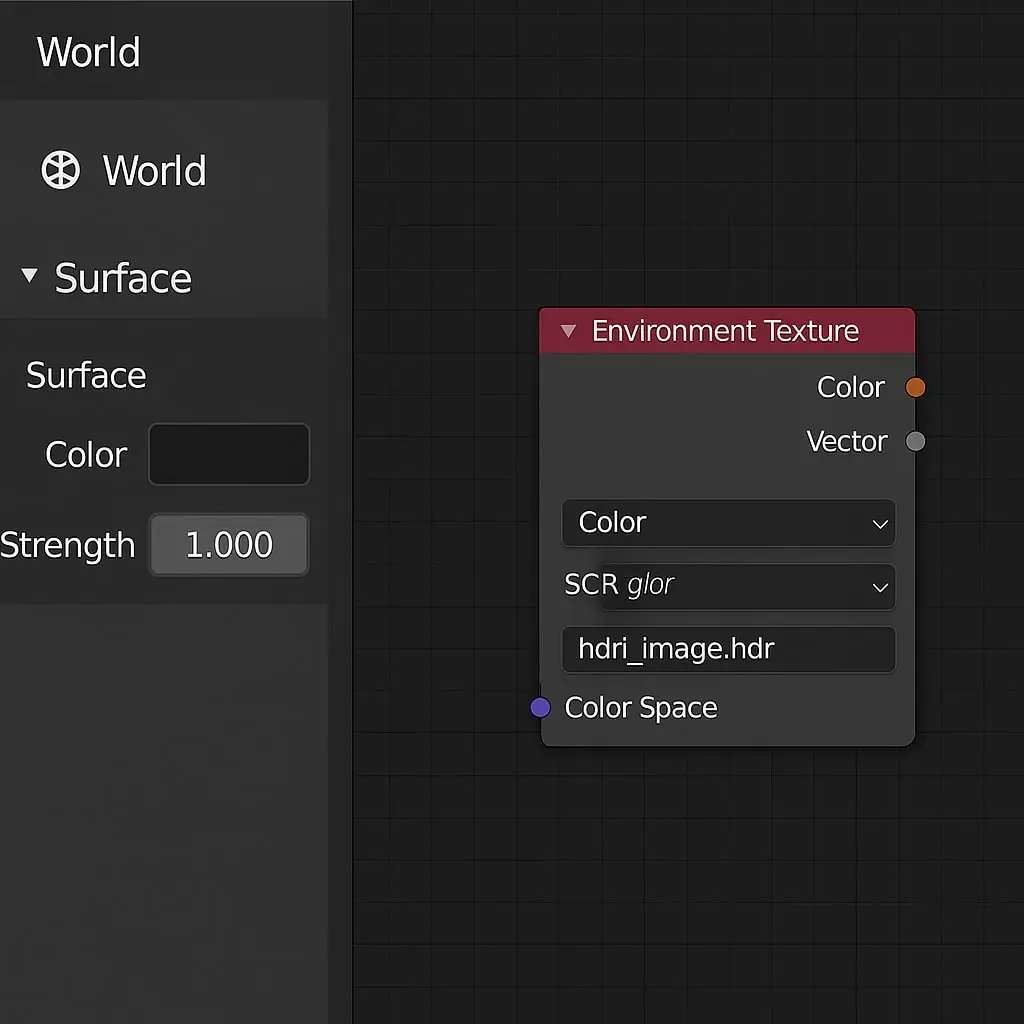
Task: Click the hdri_image.hdr file field
Action: [728, 650]
